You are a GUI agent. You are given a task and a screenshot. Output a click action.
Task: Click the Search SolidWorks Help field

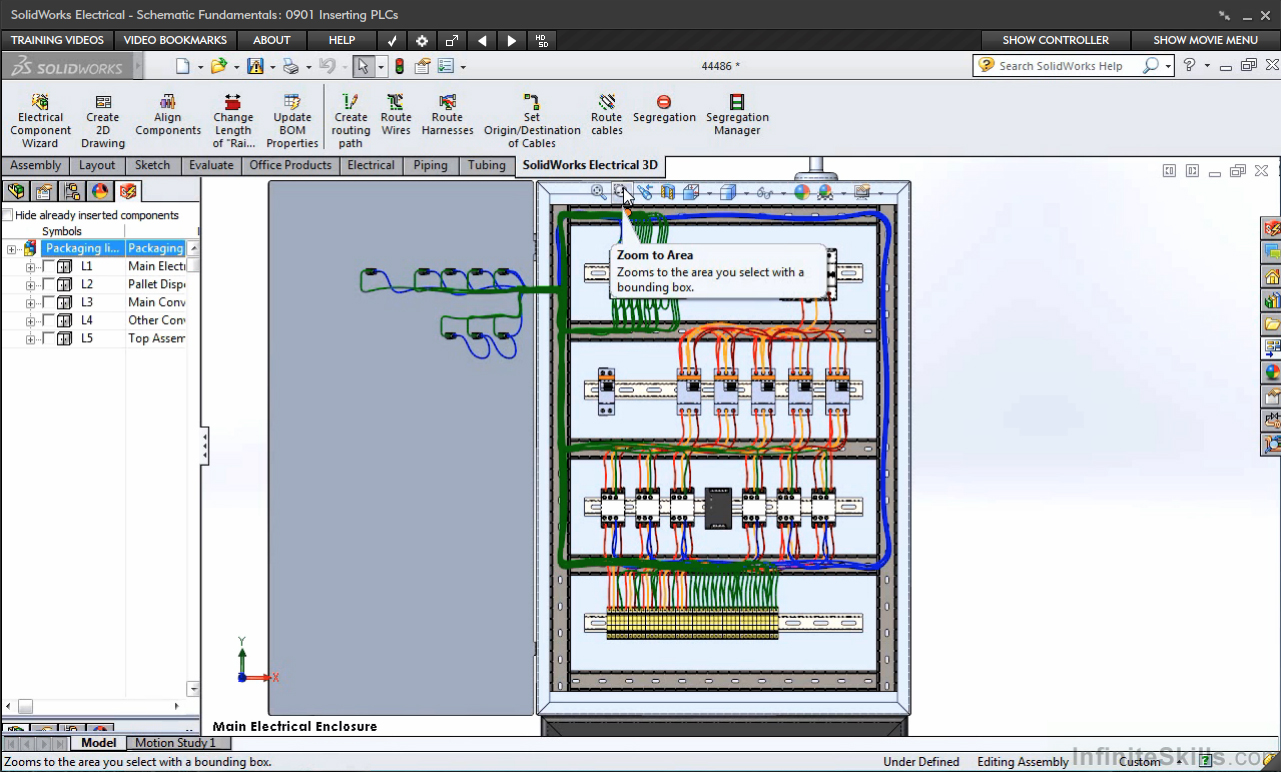1060,66
